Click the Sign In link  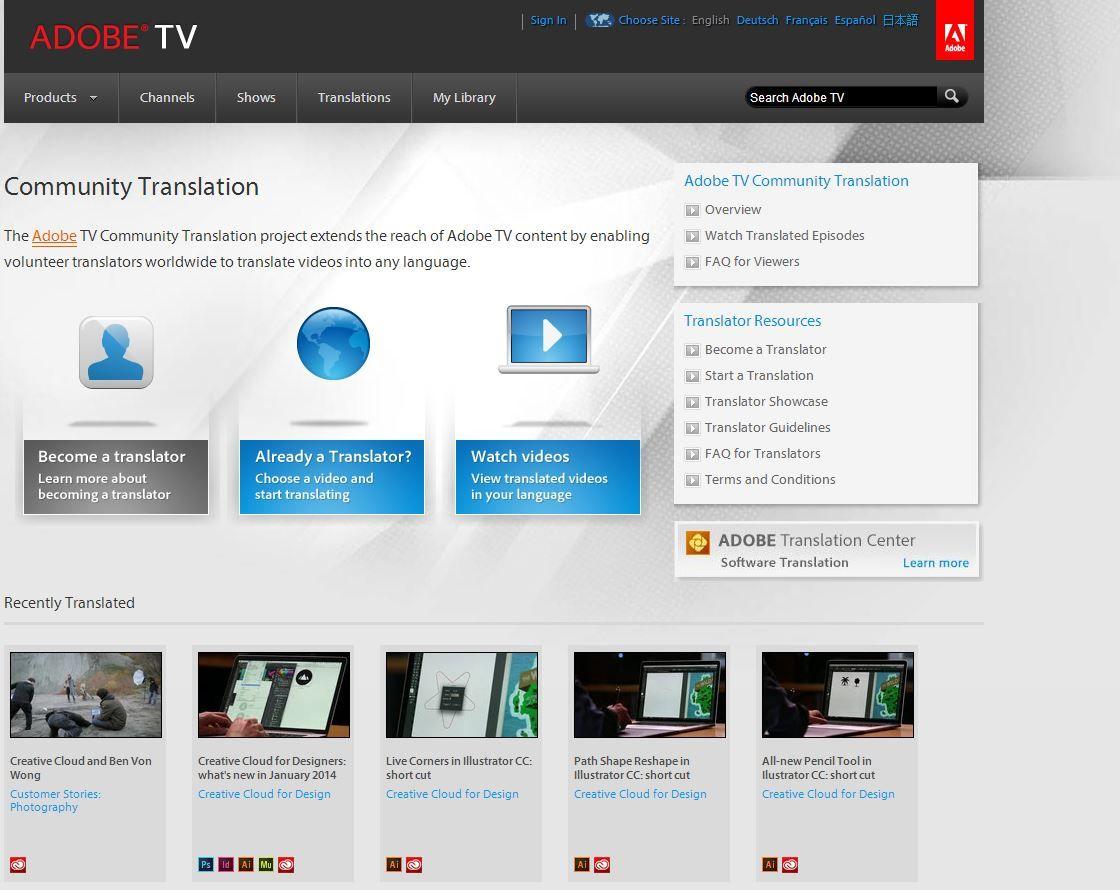click(x=548, y=20)
